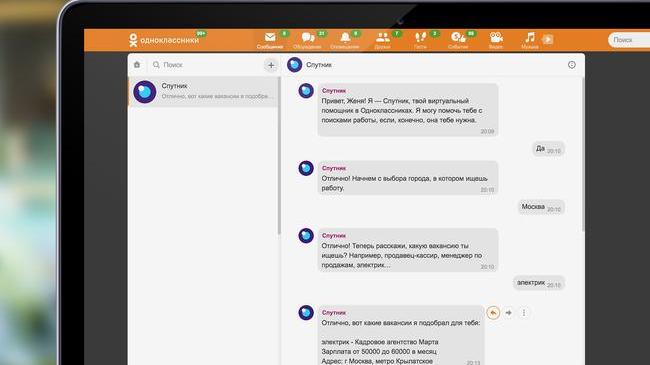Click Спутник sender name on city question
Image resolution: width=650 pixels, height=365 pixels.
point(334,168)
